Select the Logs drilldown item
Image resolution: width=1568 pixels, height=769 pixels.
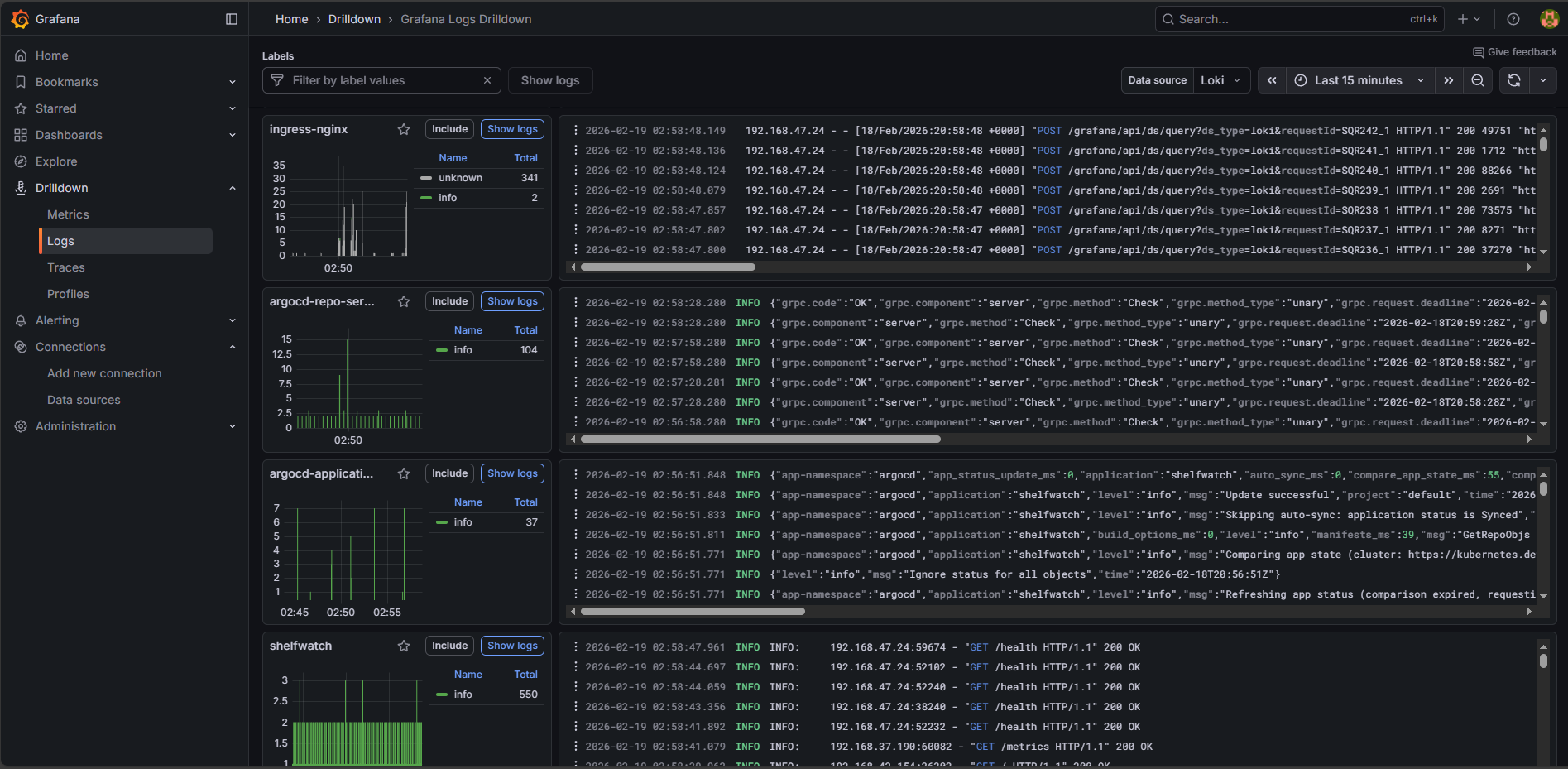point(126,241)
